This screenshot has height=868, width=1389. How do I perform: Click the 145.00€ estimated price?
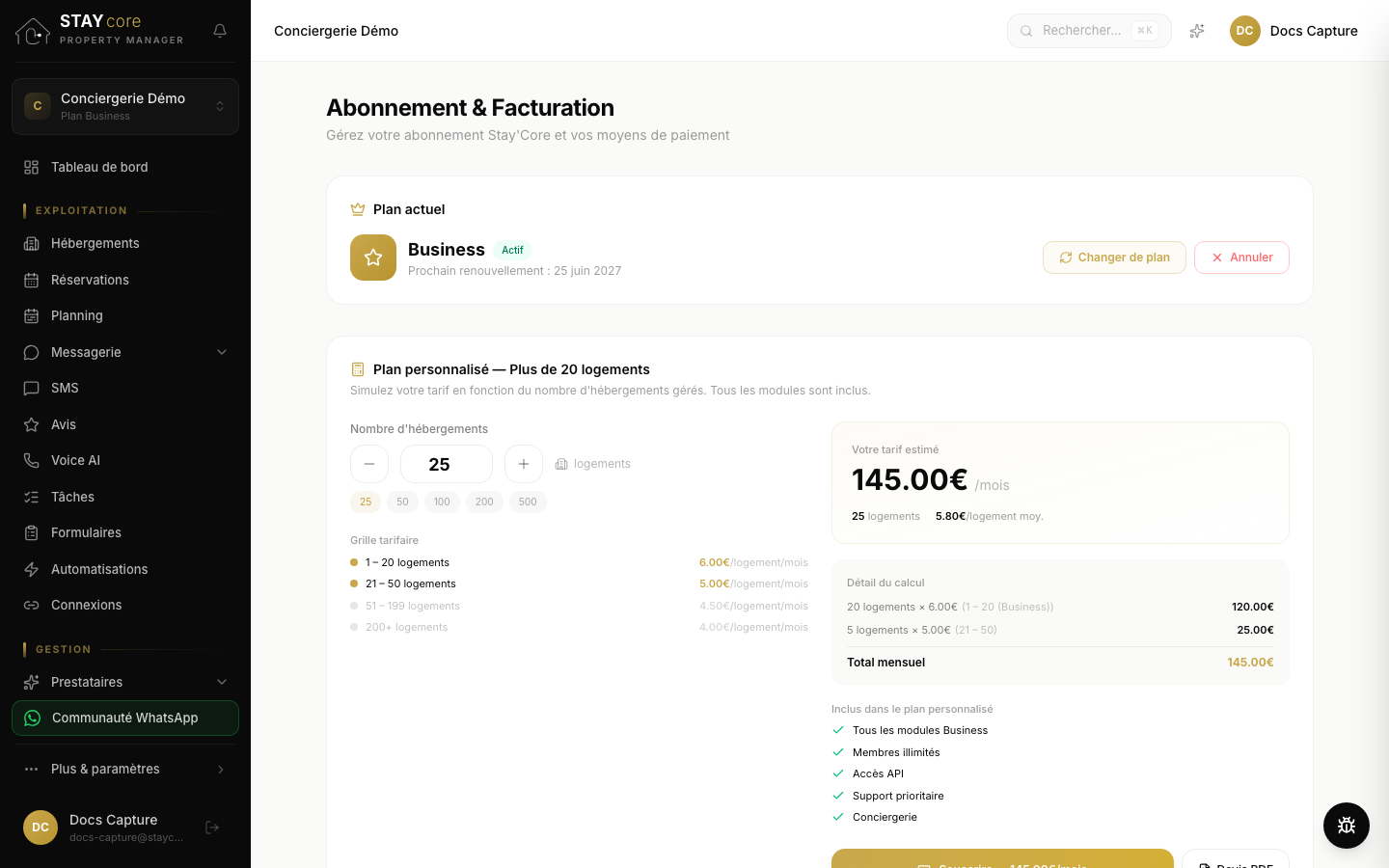(x=910, y=479)
